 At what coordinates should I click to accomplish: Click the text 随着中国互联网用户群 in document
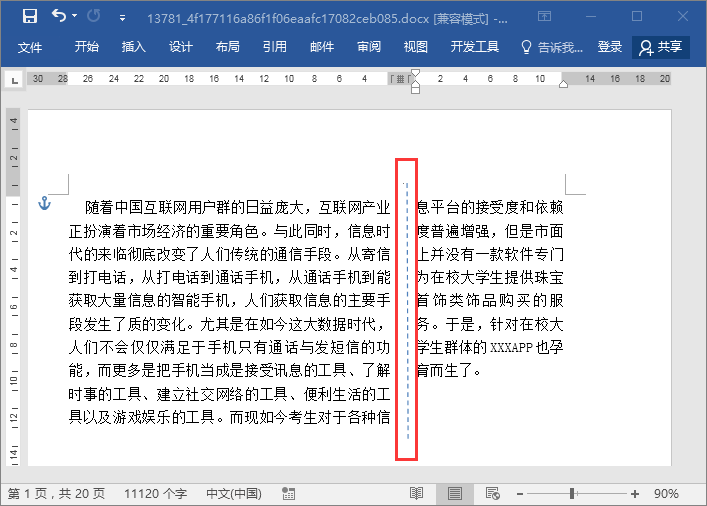[158, 207]
